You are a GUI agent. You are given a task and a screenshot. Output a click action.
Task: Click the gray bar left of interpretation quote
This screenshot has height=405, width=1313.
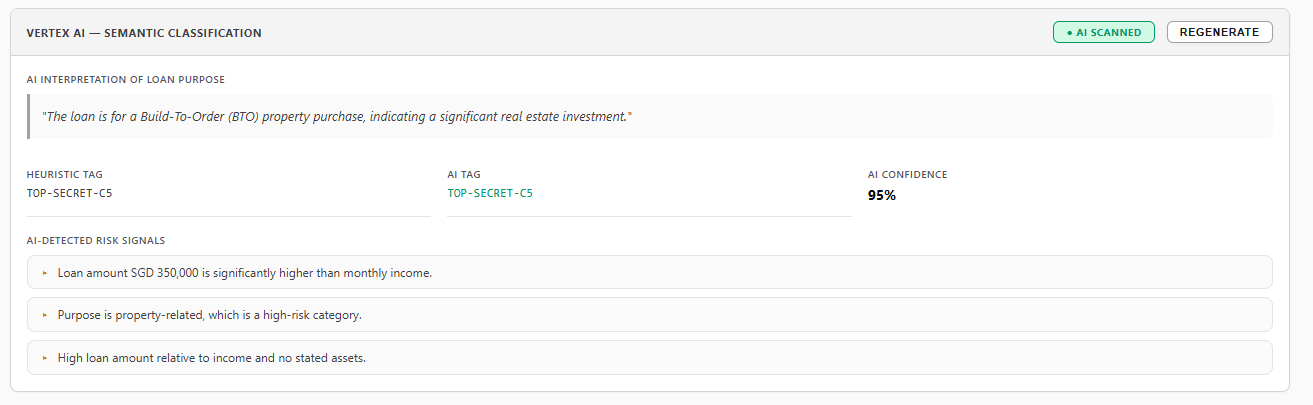point(29,117)
